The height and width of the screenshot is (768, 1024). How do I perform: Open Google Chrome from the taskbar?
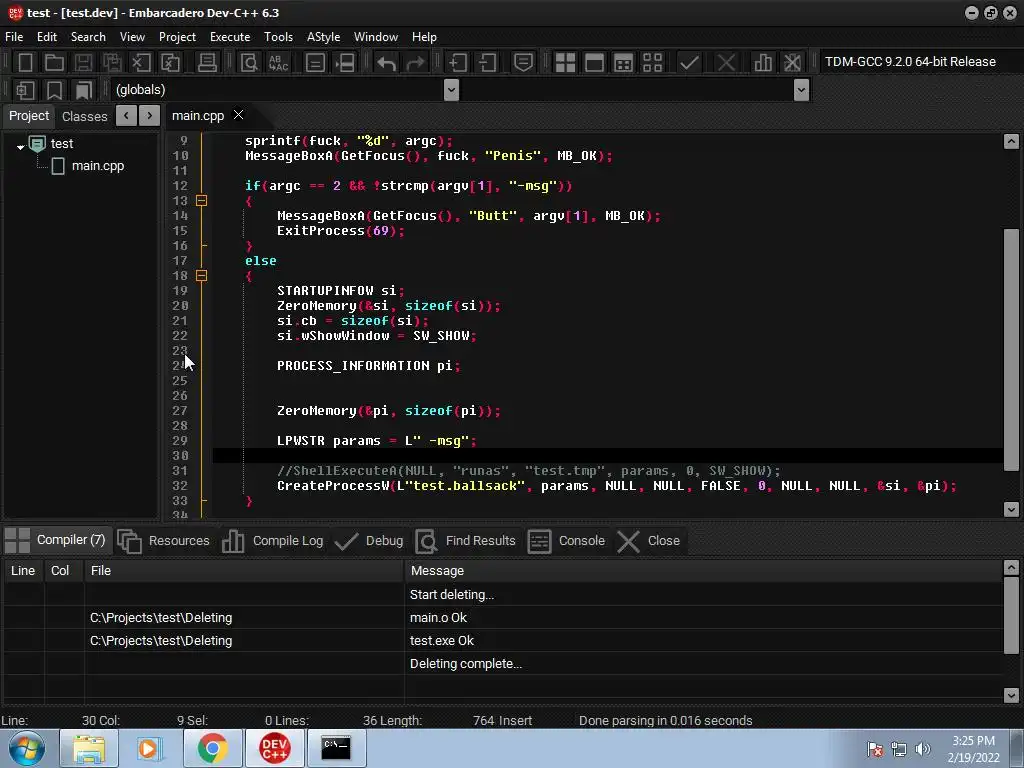(212, 748)
